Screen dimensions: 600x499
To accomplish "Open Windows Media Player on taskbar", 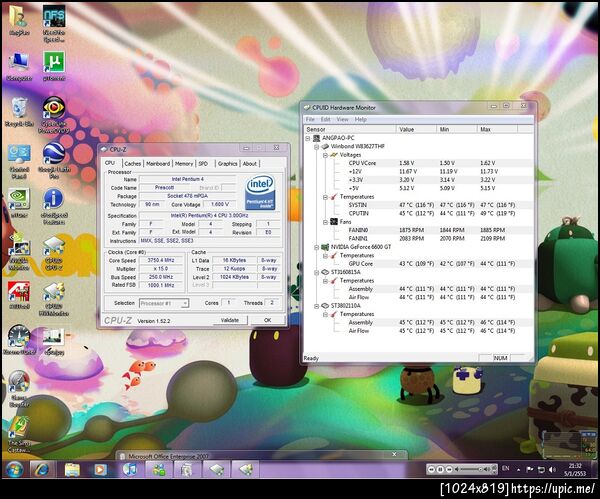I will [x=100, y=469].
